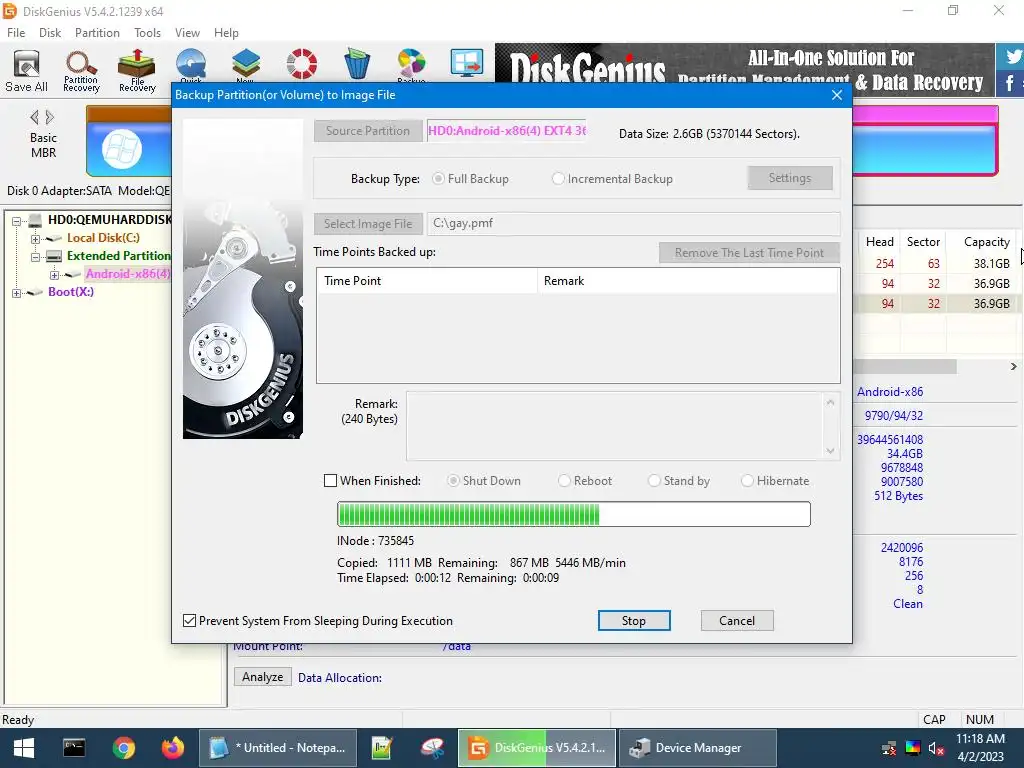Collapse the HD0:QEMUHARDDISK tree node

pyautogui.click(x=16, y=221)
